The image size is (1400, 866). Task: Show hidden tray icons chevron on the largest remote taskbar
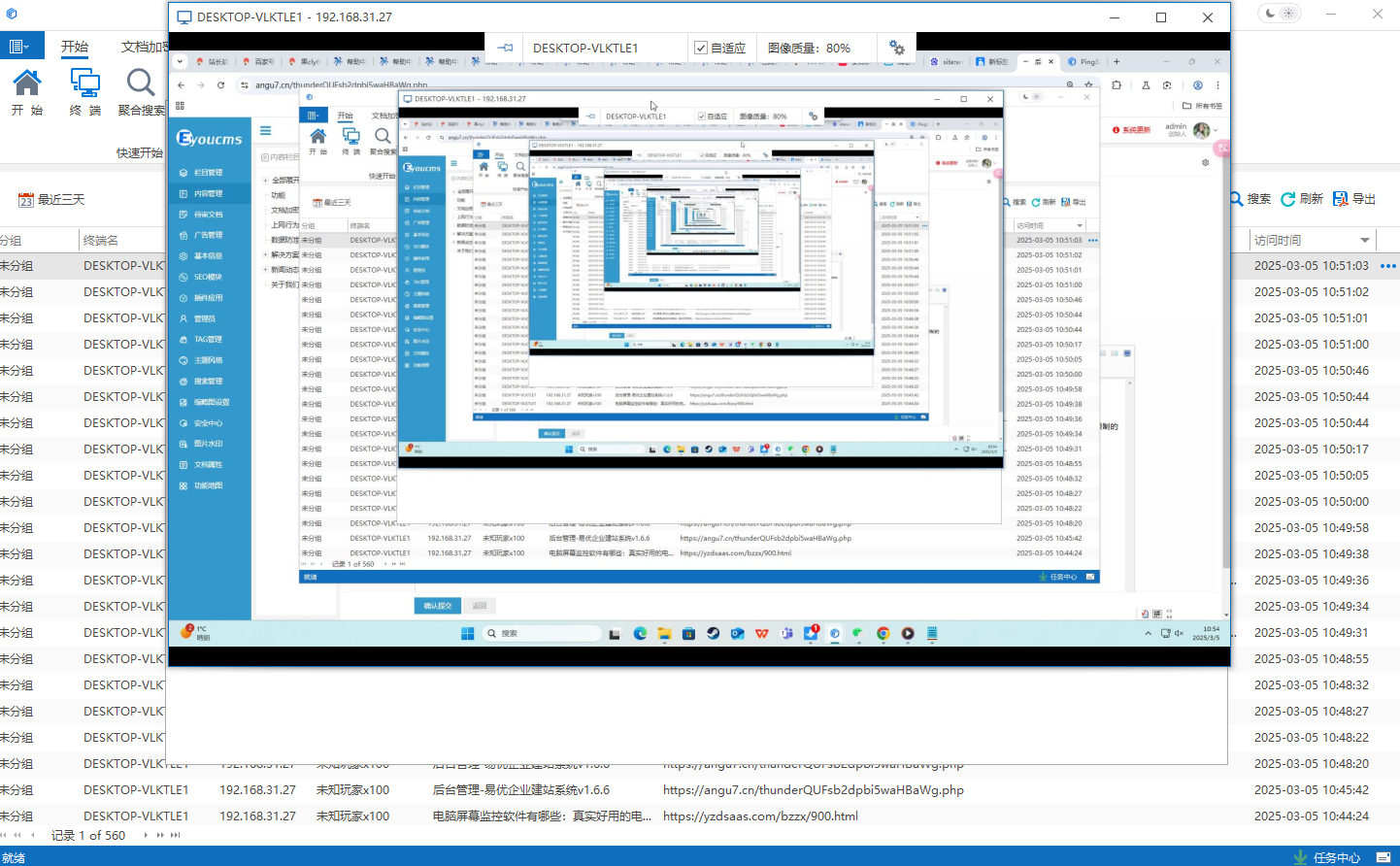point(1149,634)
